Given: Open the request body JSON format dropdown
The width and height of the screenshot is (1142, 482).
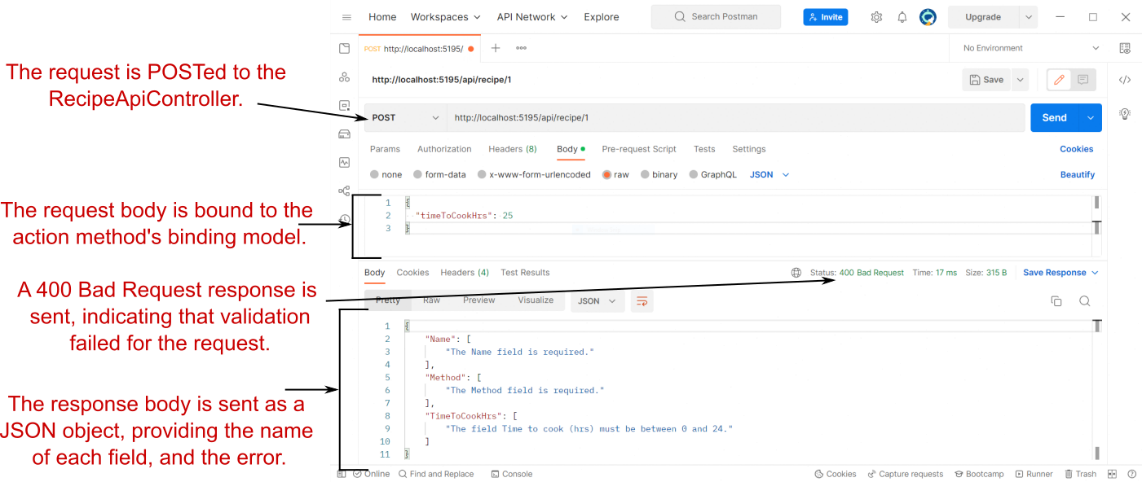Looking at the screenshot, I should 769,175.
